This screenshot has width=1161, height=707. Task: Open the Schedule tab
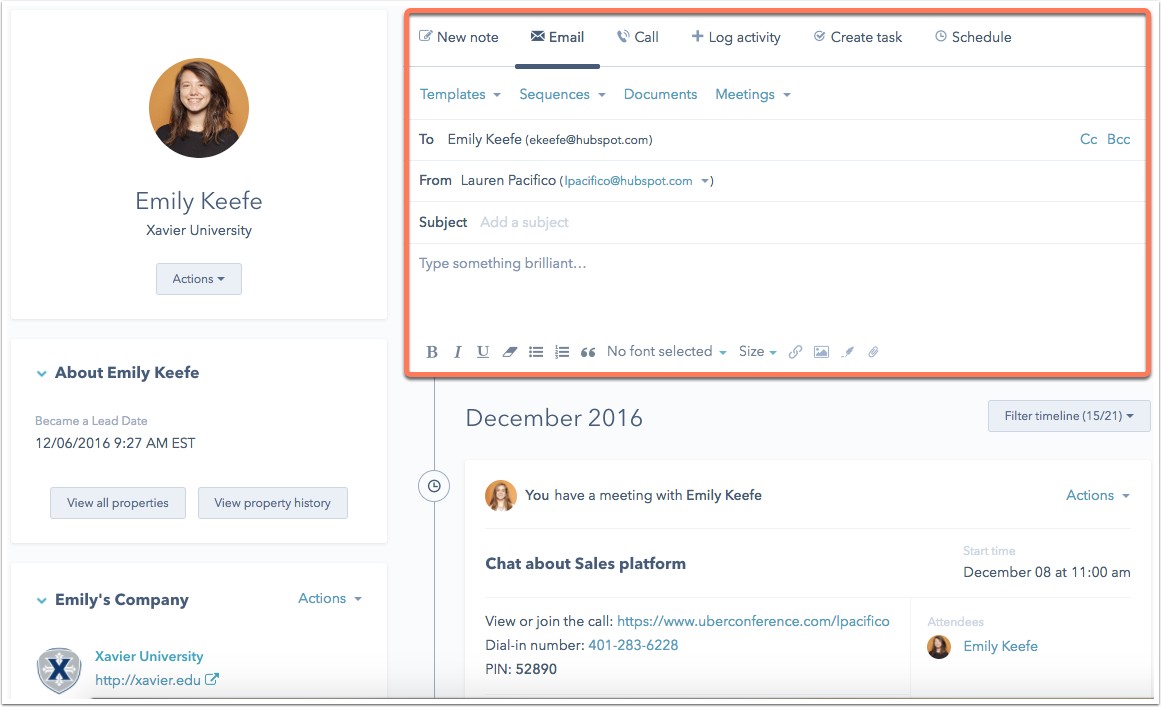click(x=973, y=37)
